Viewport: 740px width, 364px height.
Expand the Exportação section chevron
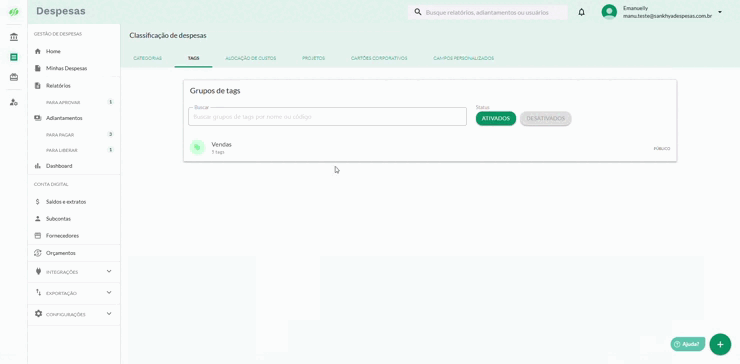pyautogui.click(x=109, y=293)
